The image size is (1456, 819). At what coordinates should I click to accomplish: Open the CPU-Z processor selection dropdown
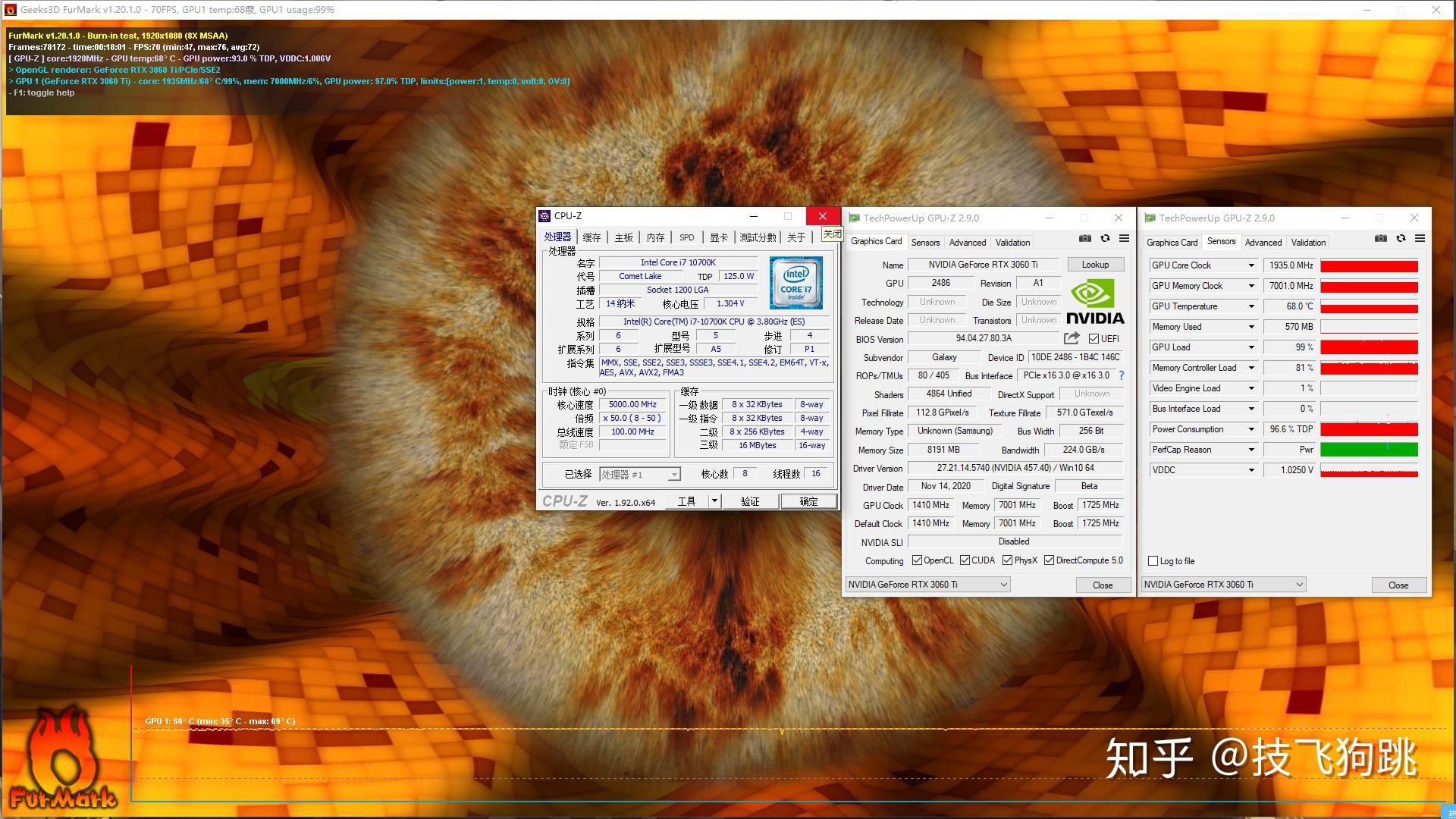[x=640, y=475]
